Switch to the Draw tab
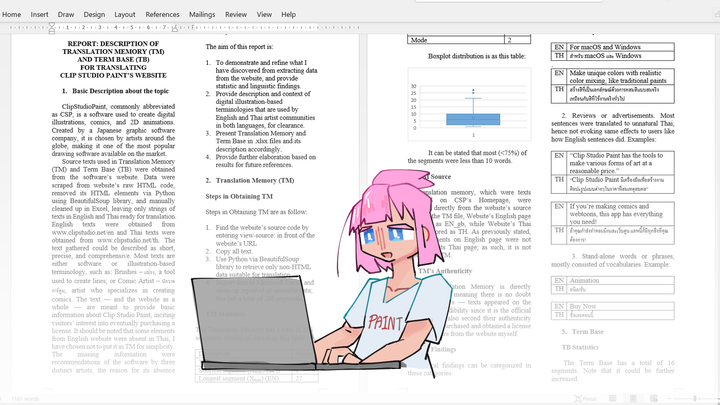Image resolution: width=720 pixels, height=405 pixels. pyautogui.click(x=66, y=14)
